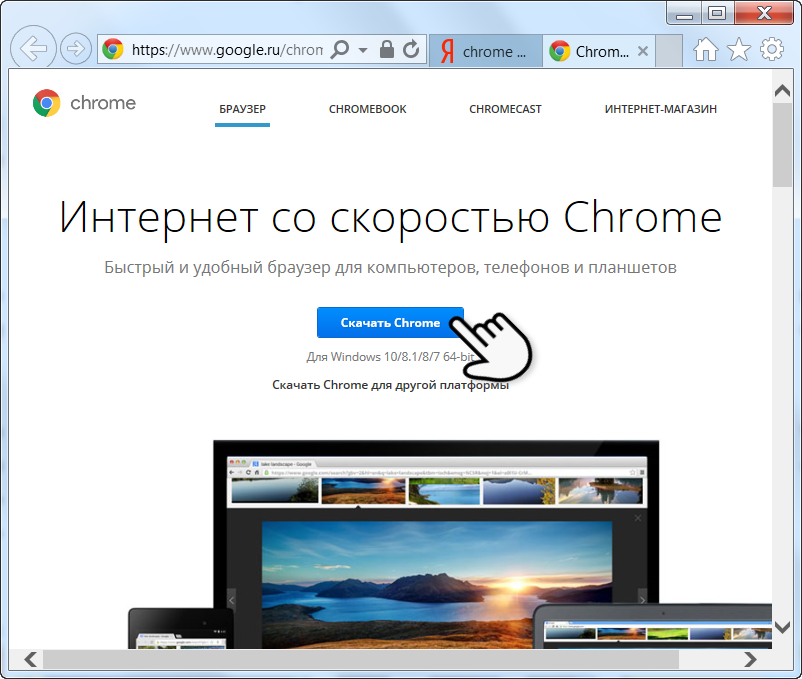Open the address bar dropdown arrow
Viewport: 802px width, 679px height.
tap(363, 50)
